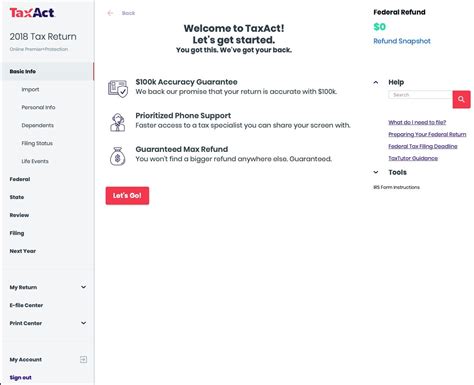Screen dimensions: 474x385
Task: Collapse the Help section chevron
Action: click(376, 82)
